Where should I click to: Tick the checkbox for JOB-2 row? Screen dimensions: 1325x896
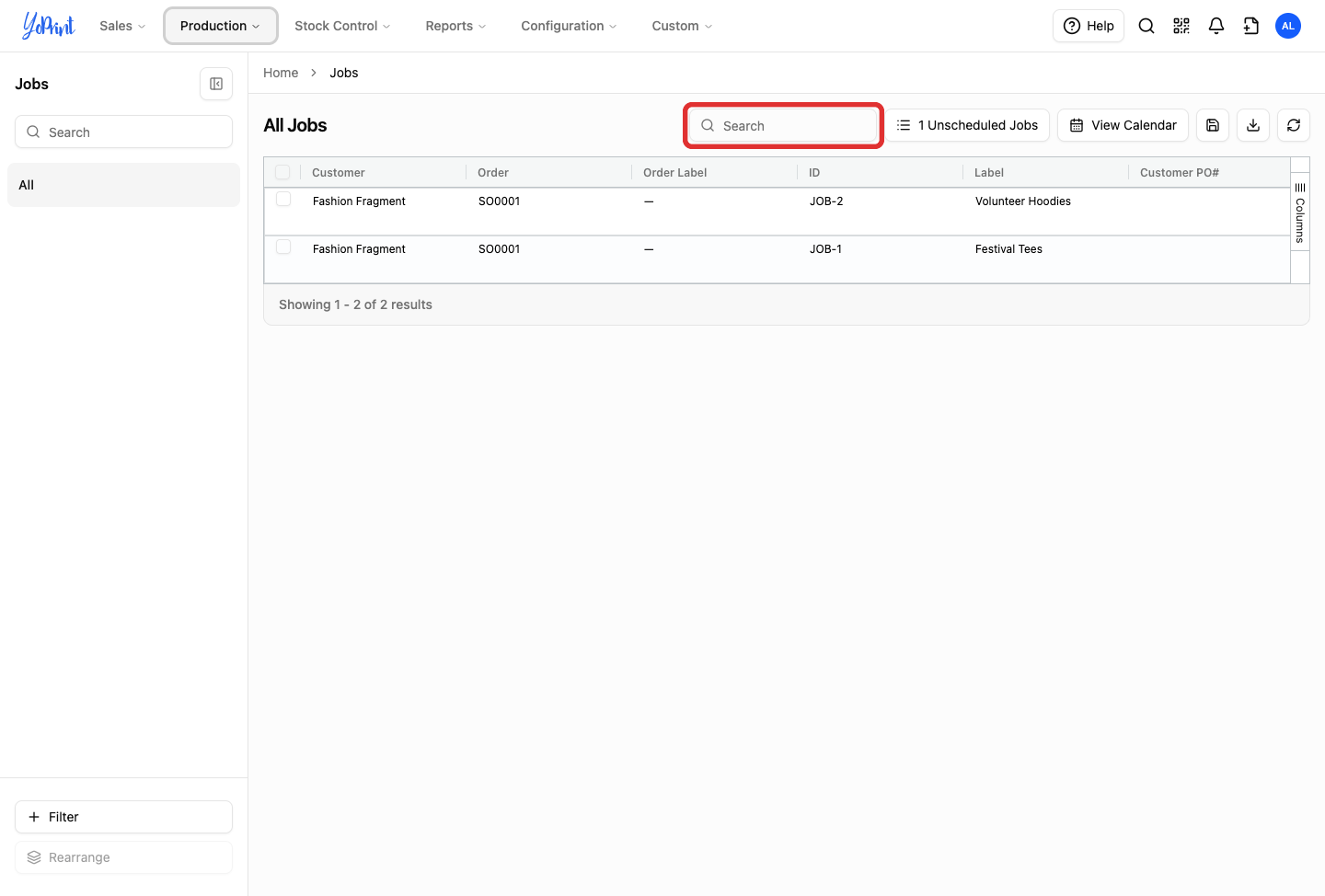click(x=283, y=199)
